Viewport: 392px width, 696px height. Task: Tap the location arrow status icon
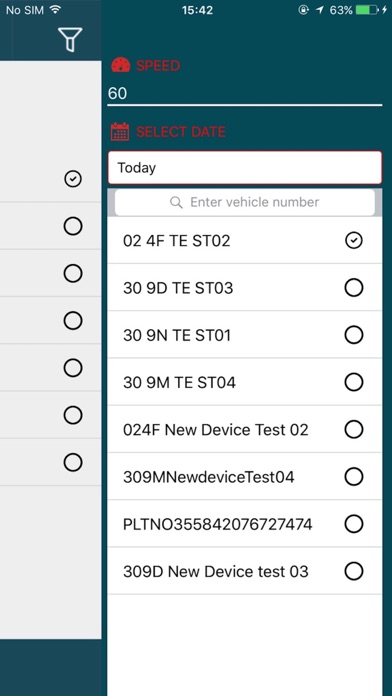coord(319,10)
